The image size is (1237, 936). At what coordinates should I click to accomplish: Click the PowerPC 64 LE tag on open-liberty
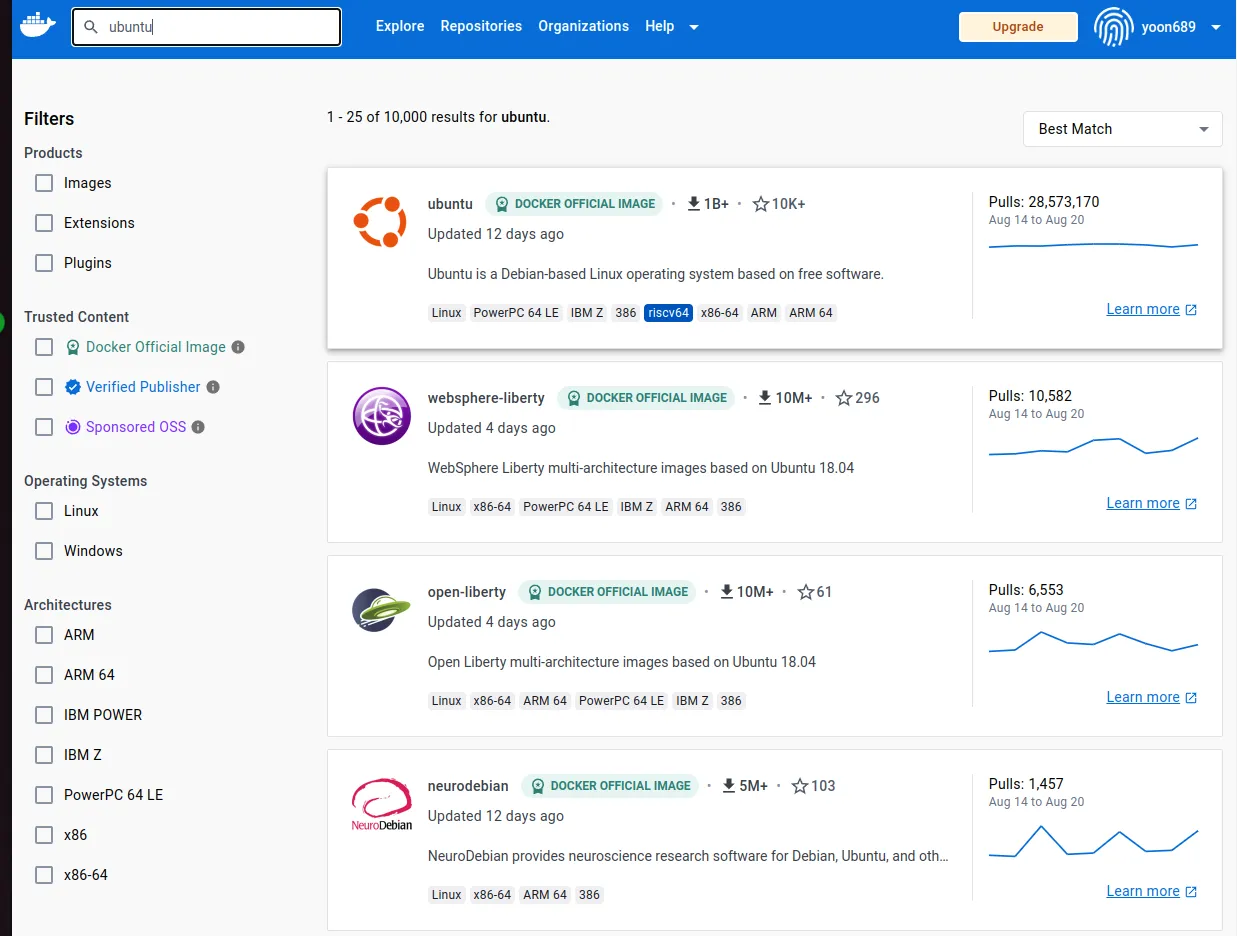[621, 701]
